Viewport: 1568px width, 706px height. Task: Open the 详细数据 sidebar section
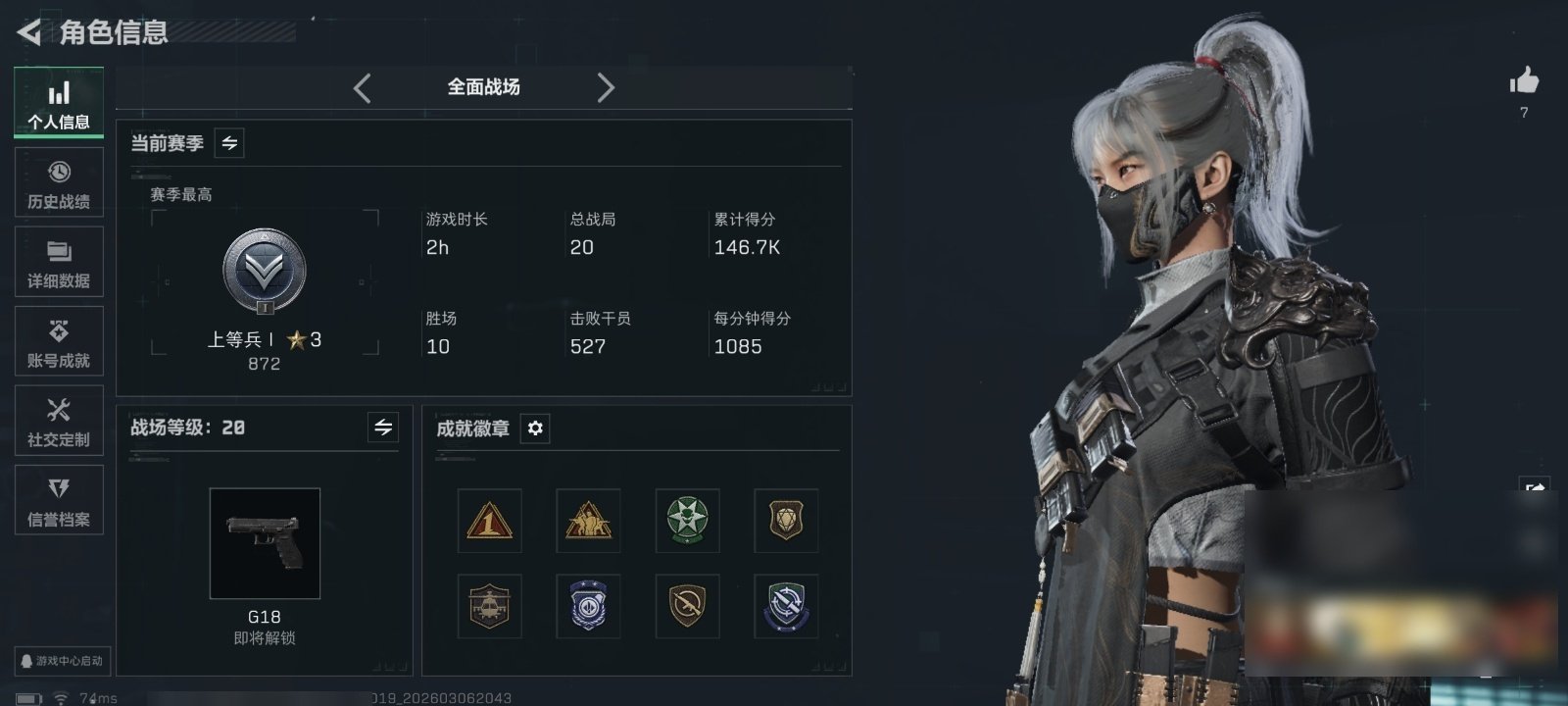tap(59, 262)
